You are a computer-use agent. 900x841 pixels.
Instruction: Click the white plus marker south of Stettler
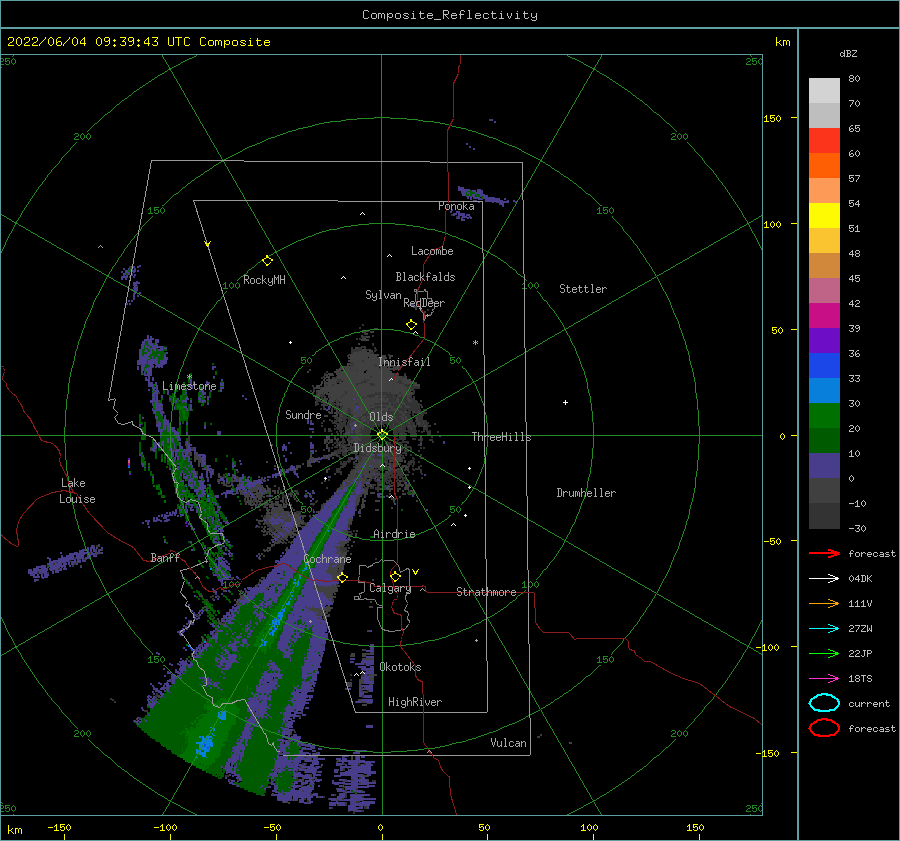point(565,402)
